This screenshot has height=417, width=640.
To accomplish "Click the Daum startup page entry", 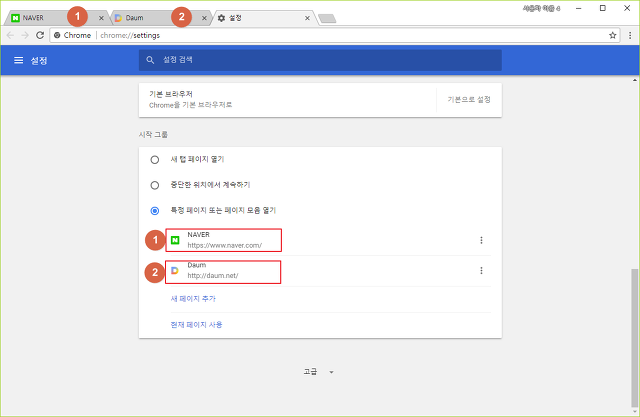I will click(x=223, y=272).
